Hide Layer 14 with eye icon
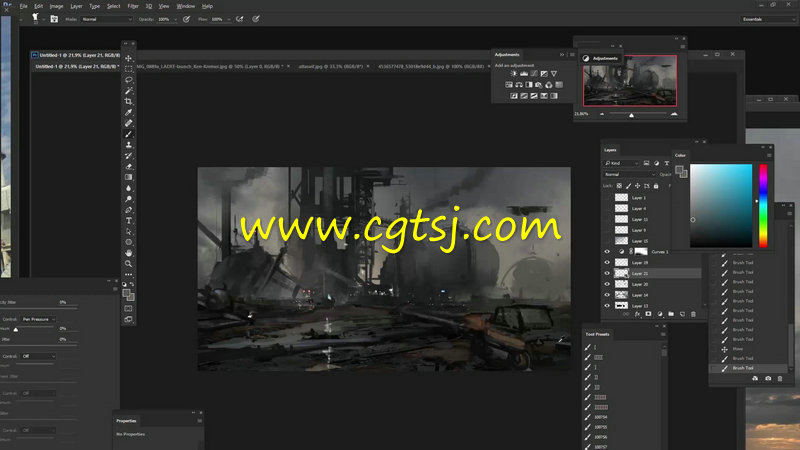Image resolution: width=800 pixels, height=450 pixels. (607, 295)
